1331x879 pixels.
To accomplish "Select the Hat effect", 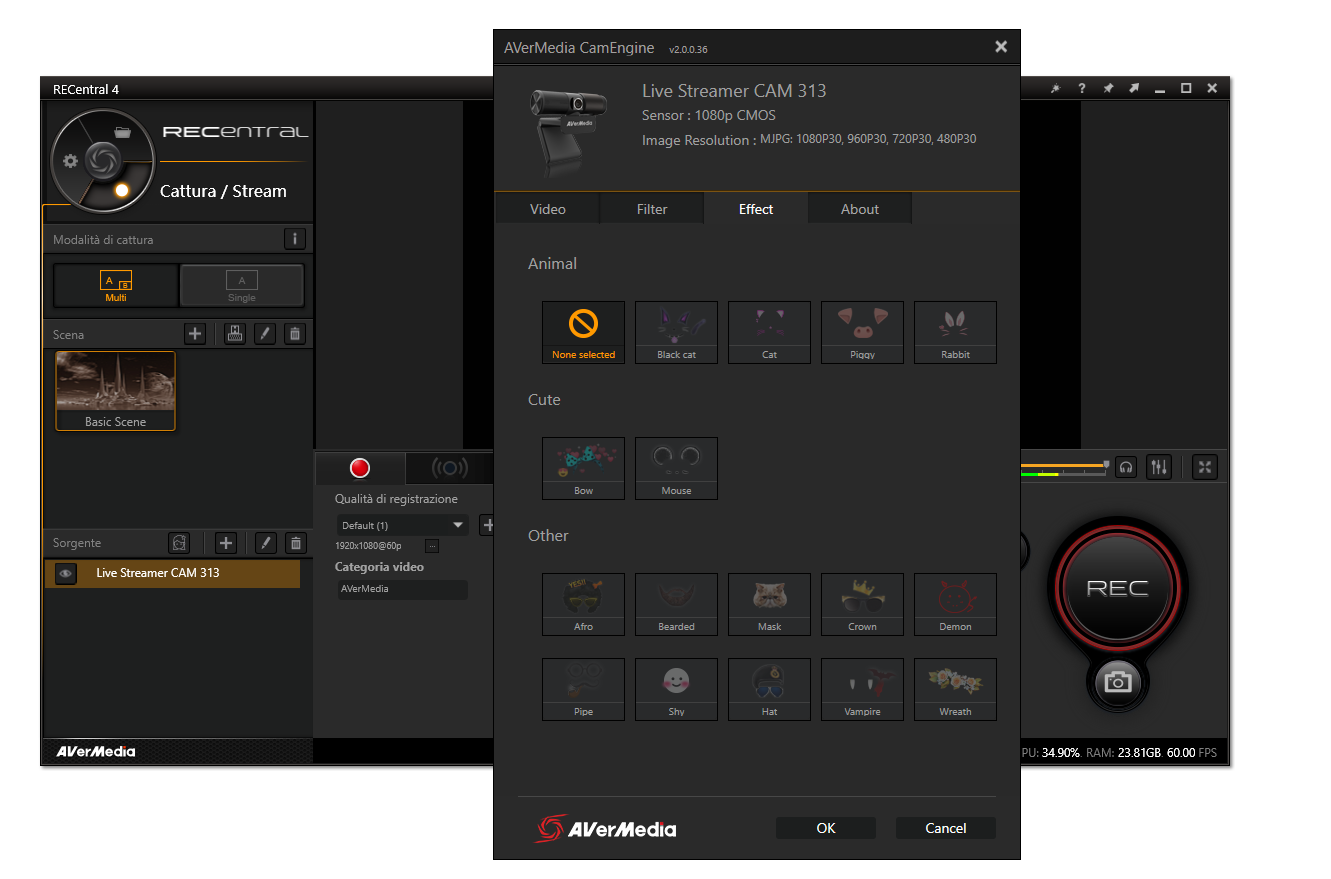I will 769,689.
